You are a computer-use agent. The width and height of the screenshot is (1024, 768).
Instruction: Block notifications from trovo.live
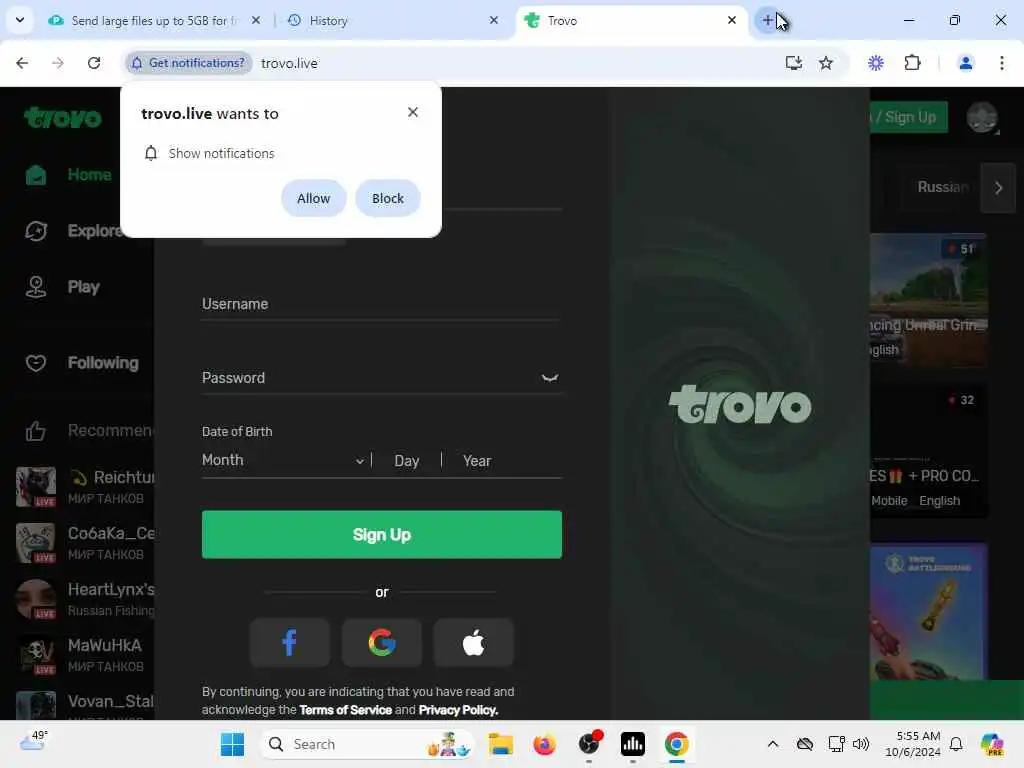tap(388, 199)
